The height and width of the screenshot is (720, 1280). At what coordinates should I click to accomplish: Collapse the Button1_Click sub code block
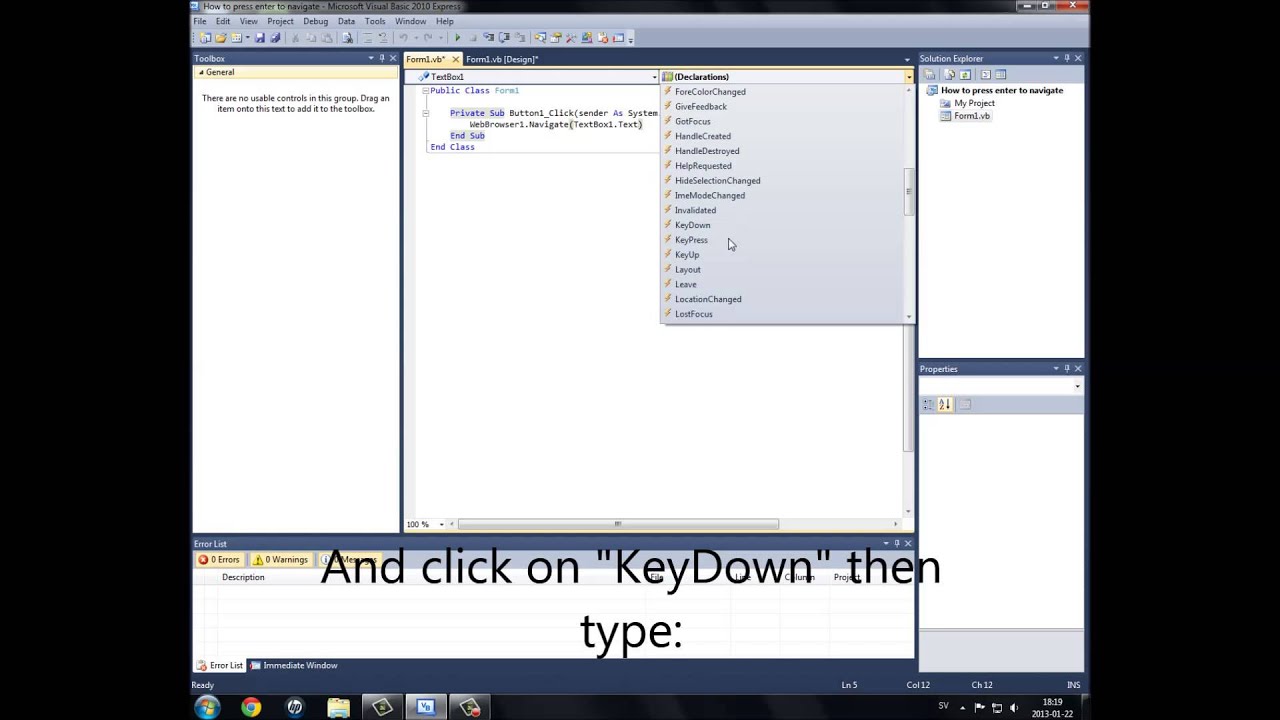(x=425, y=113)
